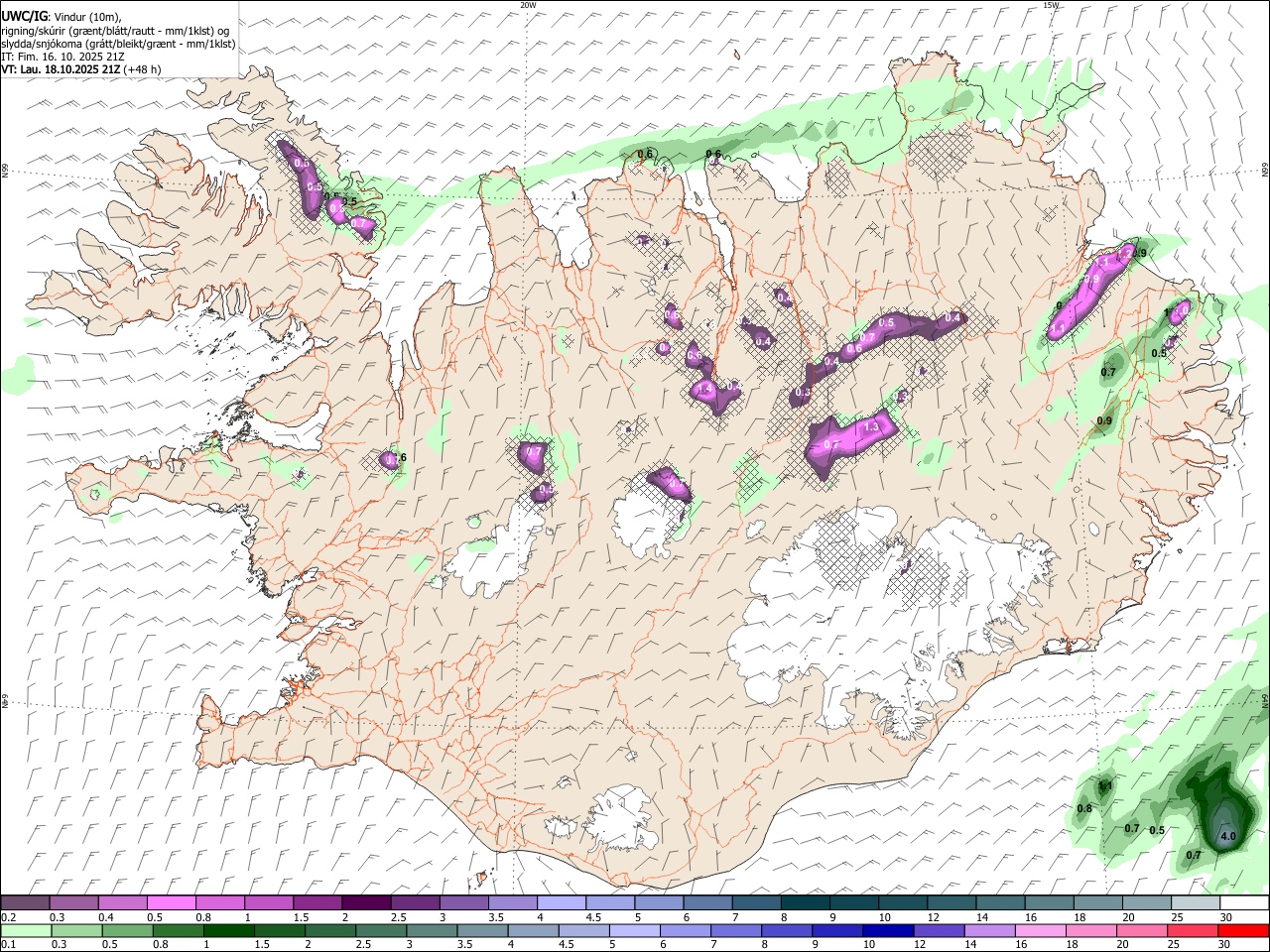1270x952 pixels.
Task: Click the 'IT: Fim. 16. 10. 2025 21Z' line
Action: (63, 57)
